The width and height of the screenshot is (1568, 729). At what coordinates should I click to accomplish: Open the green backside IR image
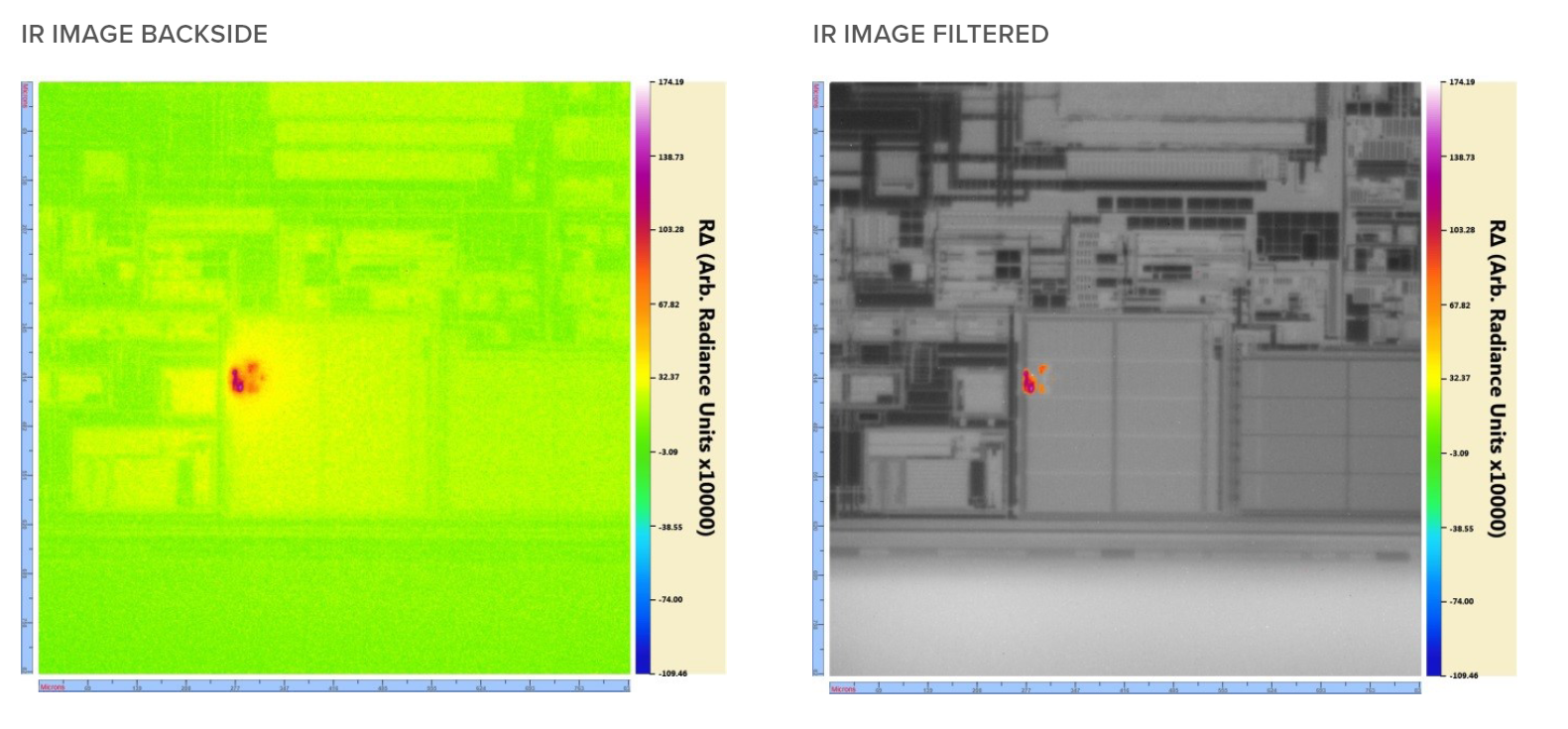click(x=334, y=378)
